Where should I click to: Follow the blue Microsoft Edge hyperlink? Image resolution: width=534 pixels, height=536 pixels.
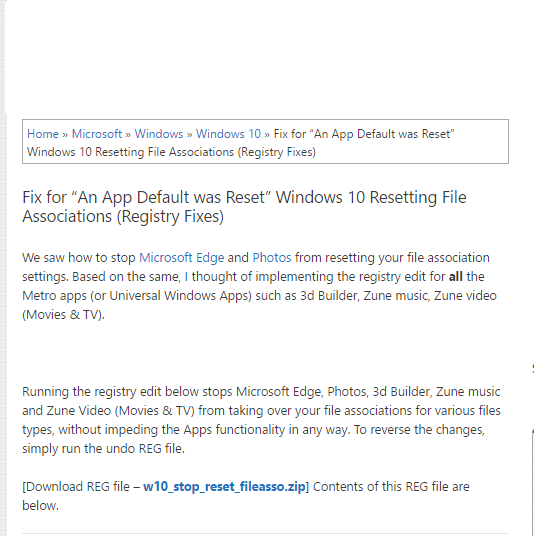(x=182, y=257)
